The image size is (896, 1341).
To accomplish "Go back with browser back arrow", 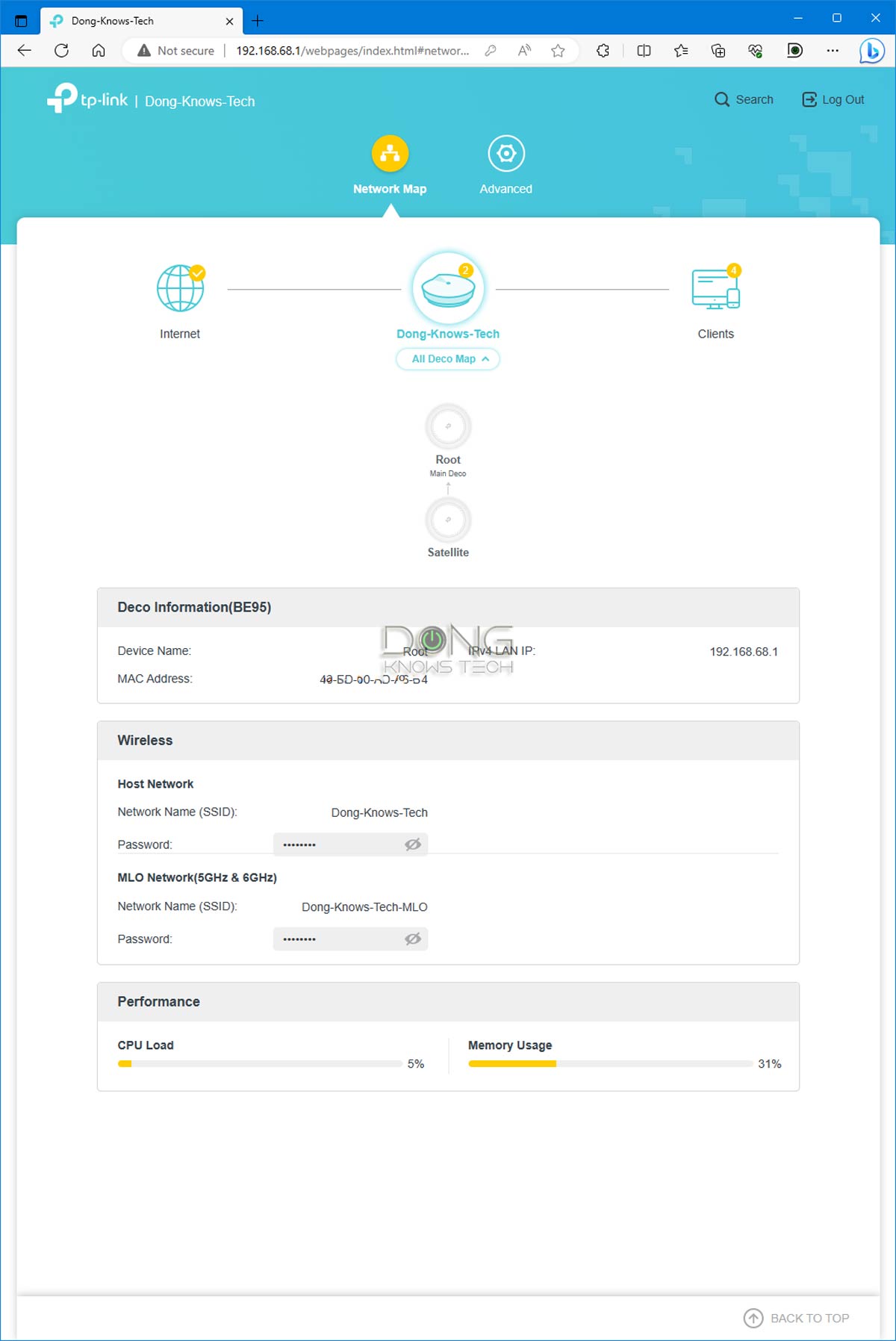I will point(25,51).
